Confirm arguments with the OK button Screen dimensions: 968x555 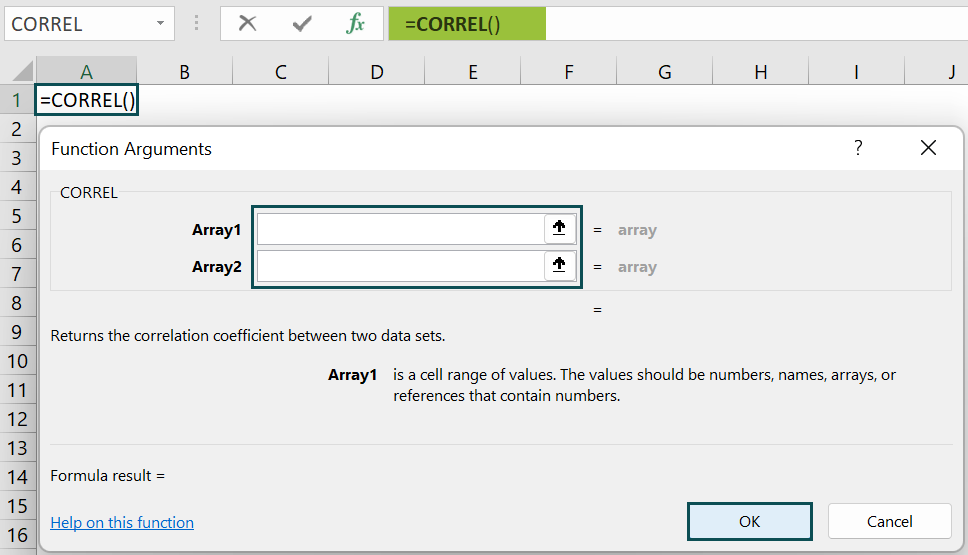pyautogui.click(x=749, y=522)
